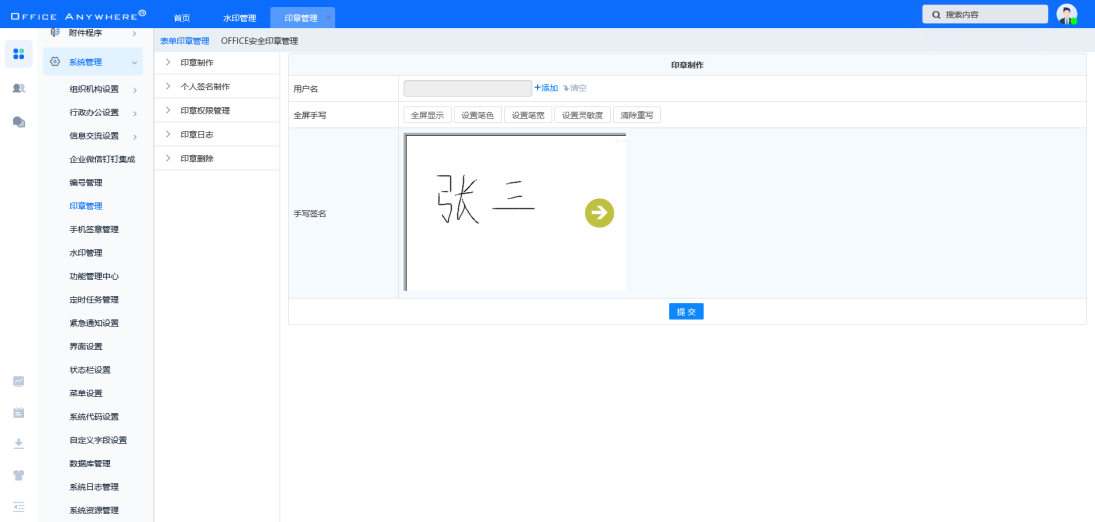
Task: Open the user avatar in top right
Action: coord(1066,14)
